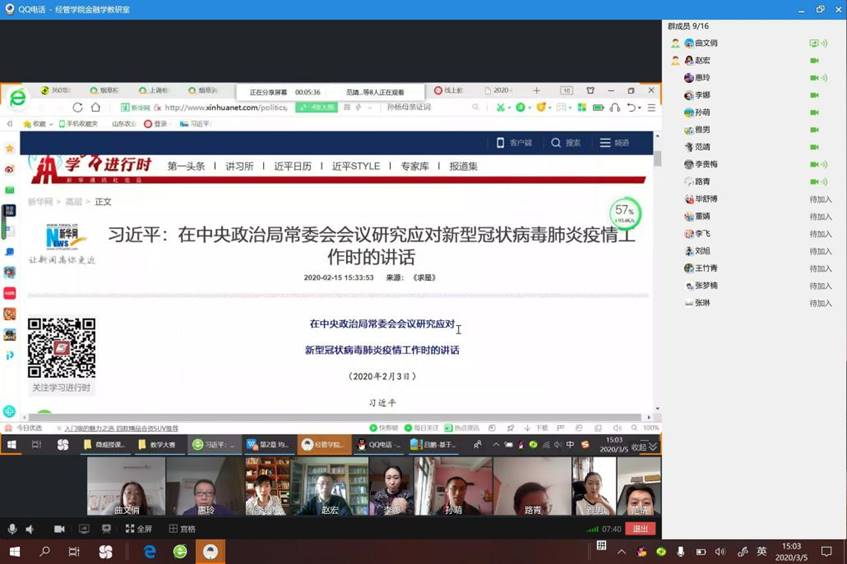Expand the hidden system tray icons arrow
This screenshot has width=847, height=564.
(621, 551)
